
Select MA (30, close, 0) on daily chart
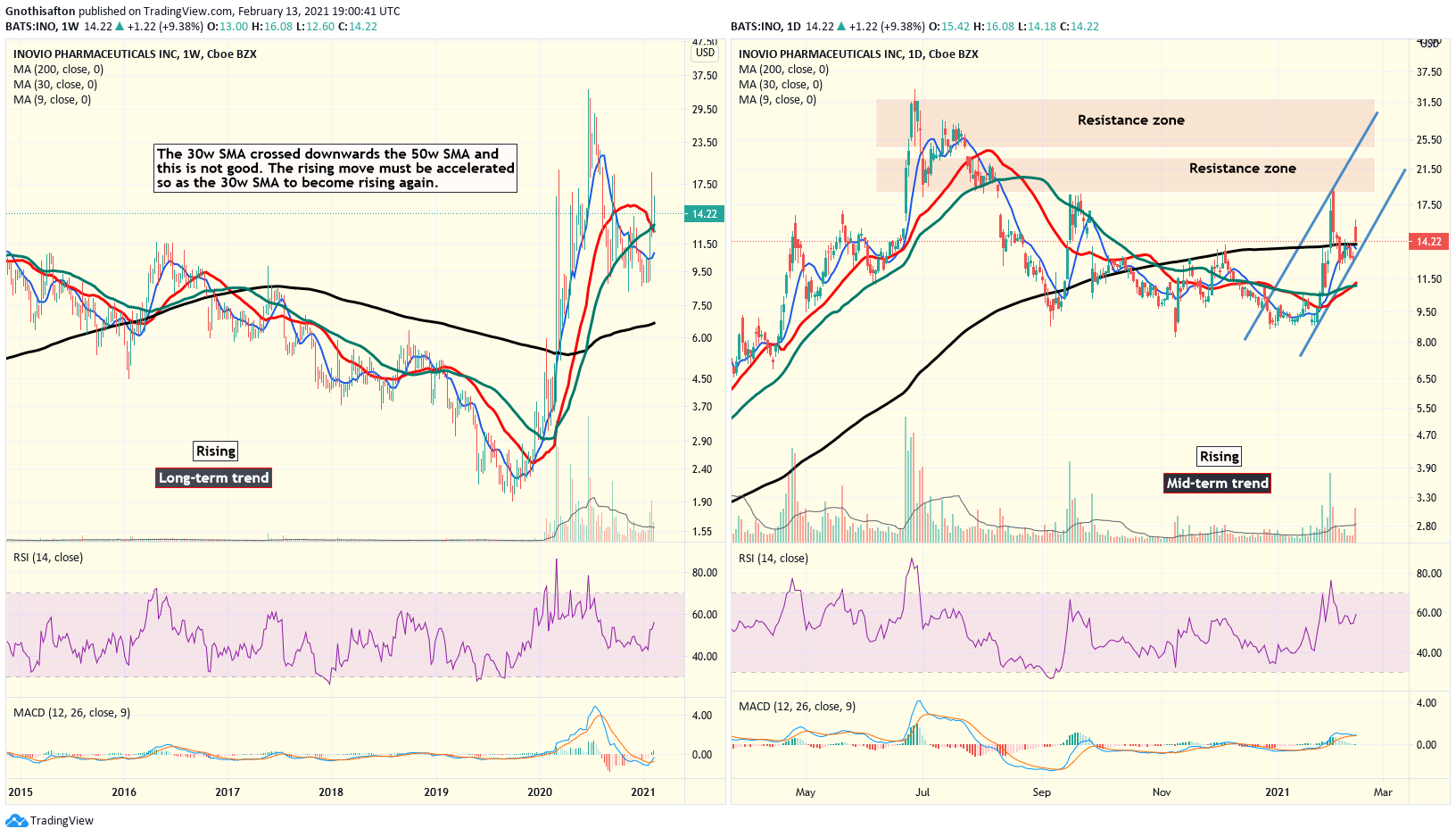[x=781, y=85]
